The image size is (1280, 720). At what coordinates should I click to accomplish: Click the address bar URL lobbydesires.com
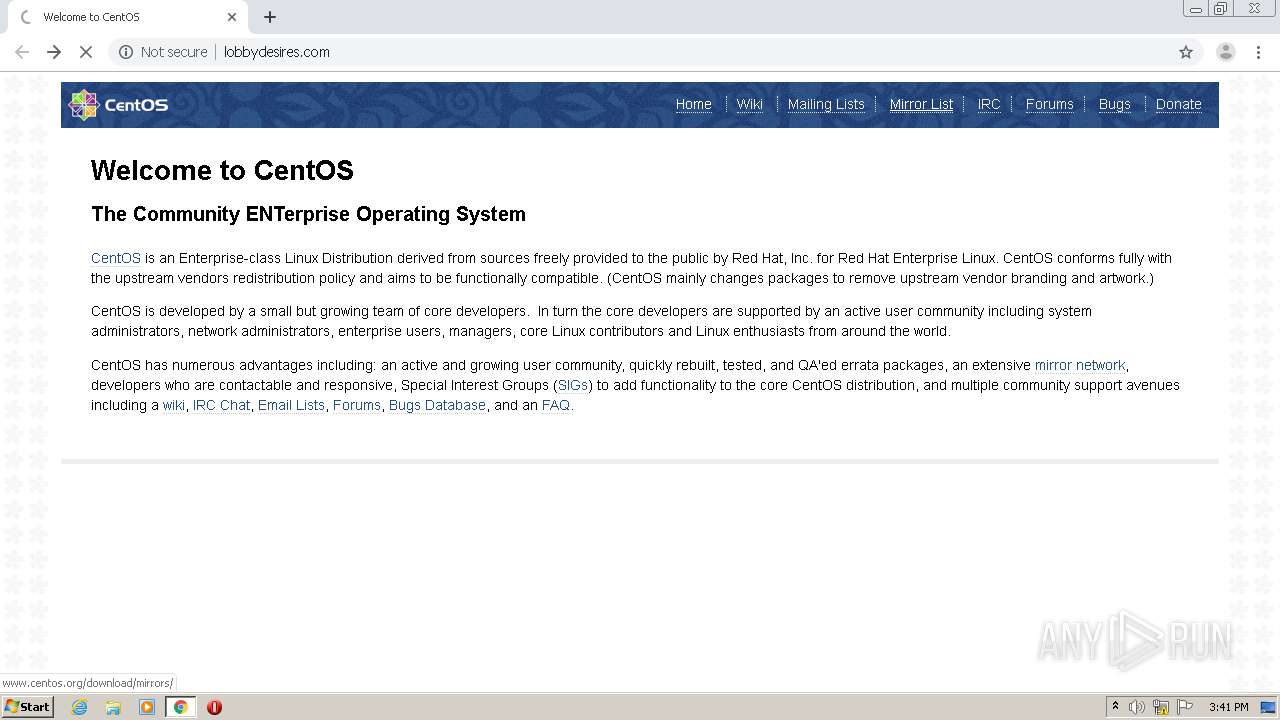277,52
